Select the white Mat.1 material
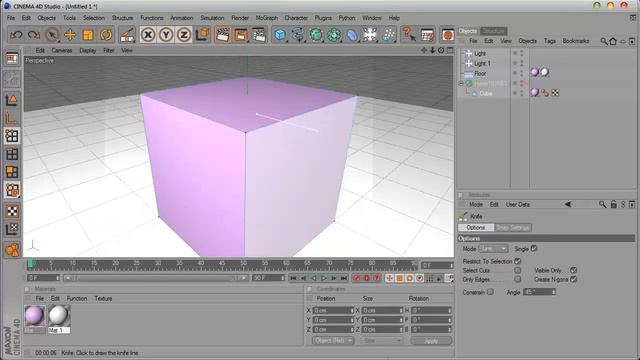Viewport: 640px width, 360px height. point(59,316)
